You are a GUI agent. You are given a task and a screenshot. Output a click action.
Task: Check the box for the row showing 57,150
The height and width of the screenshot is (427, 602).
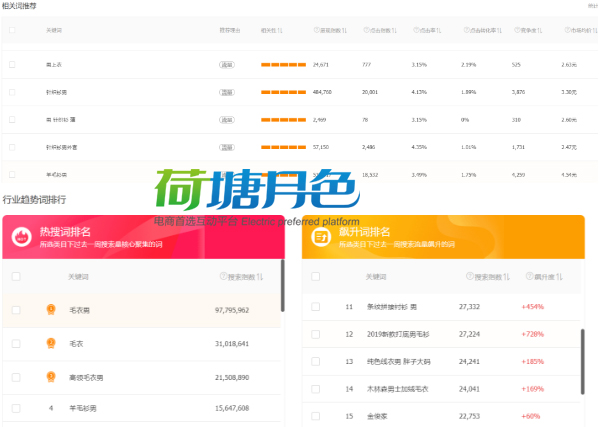point(12,147)
